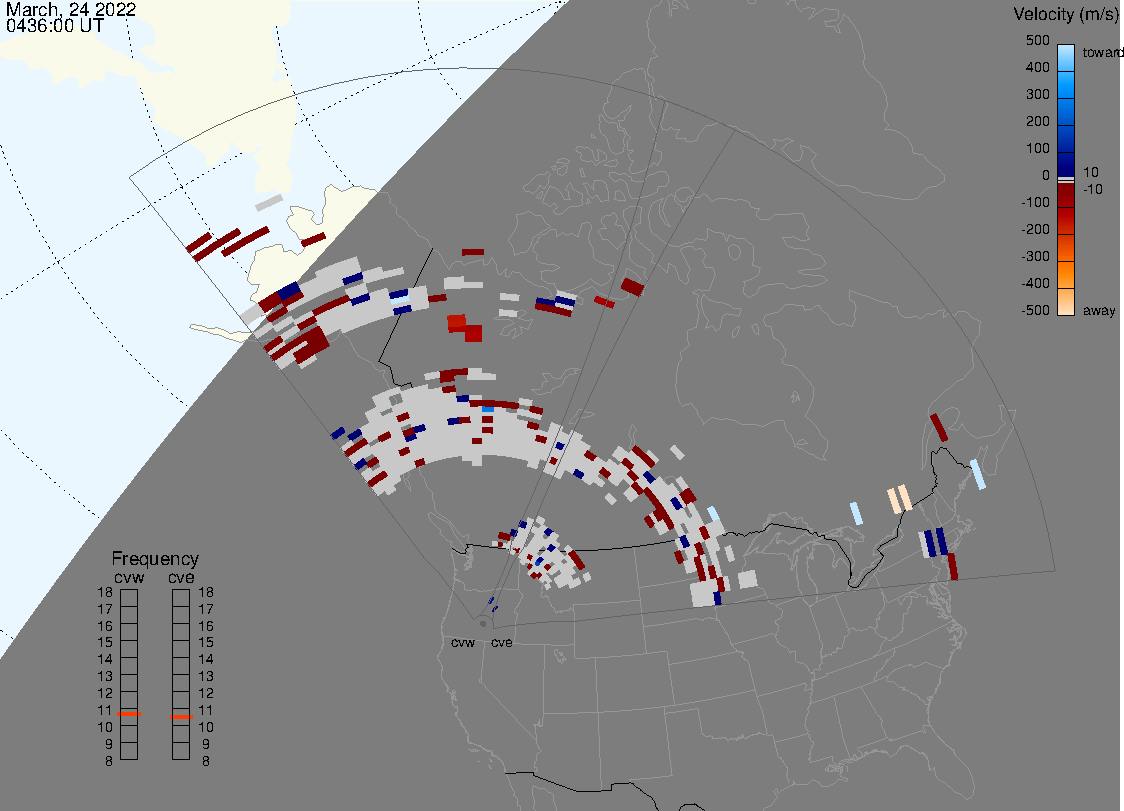The width and height of the screenshot is (1124, 811).
Task: Click the bright red velocity squares in northern Canada
Action: 464,326
